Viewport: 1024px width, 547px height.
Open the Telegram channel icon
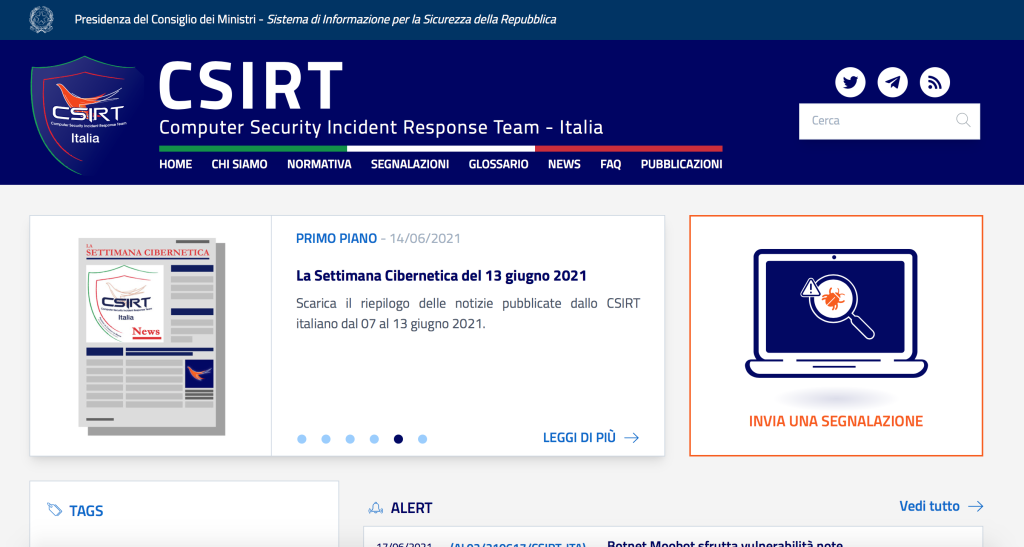pos(893,82)
